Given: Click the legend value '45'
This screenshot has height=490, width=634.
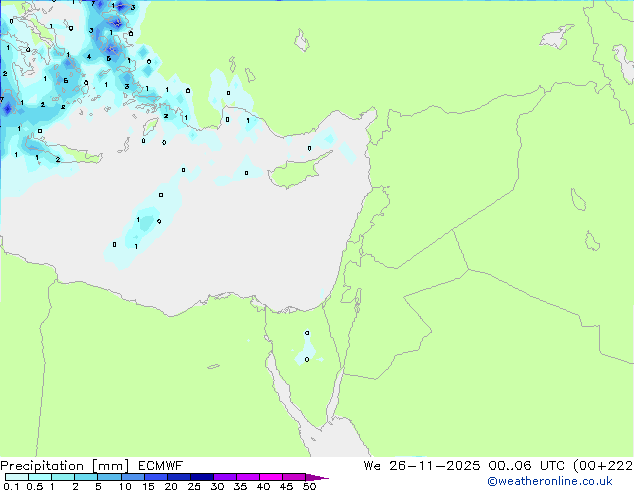Looking at the screenshot, I should (286, 486).
